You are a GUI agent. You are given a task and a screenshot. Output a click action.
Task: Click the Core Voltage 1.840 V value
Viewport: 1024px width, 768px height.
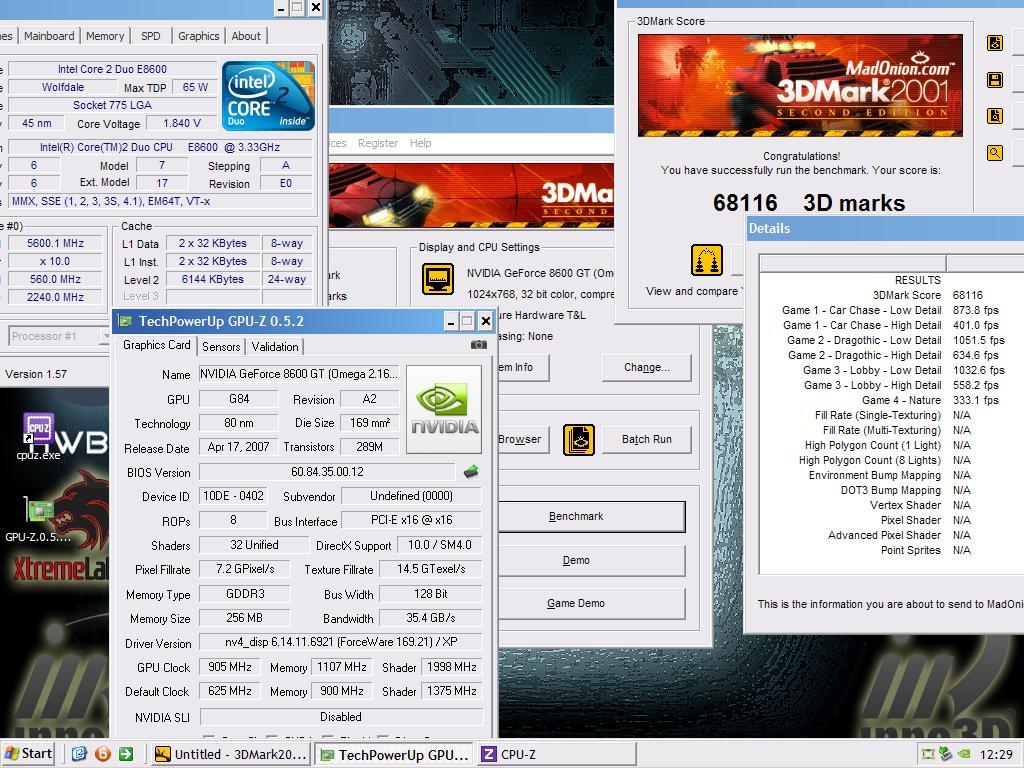182,123
